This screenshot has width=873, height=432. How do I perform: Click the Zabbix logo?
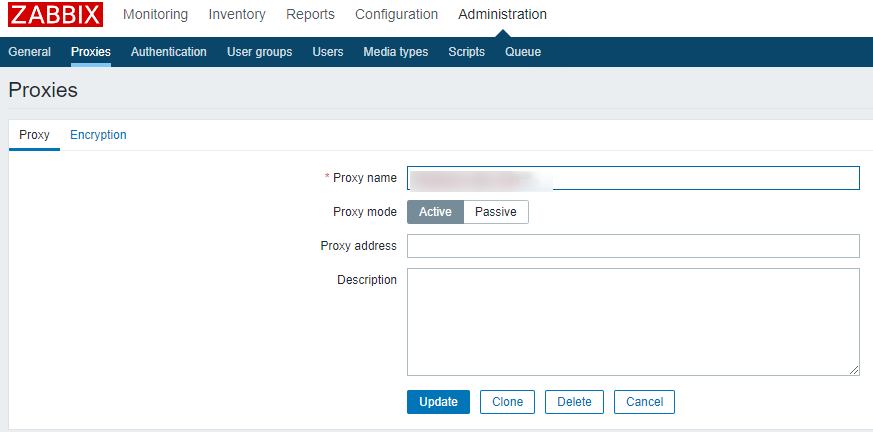(x=56, y=14)
